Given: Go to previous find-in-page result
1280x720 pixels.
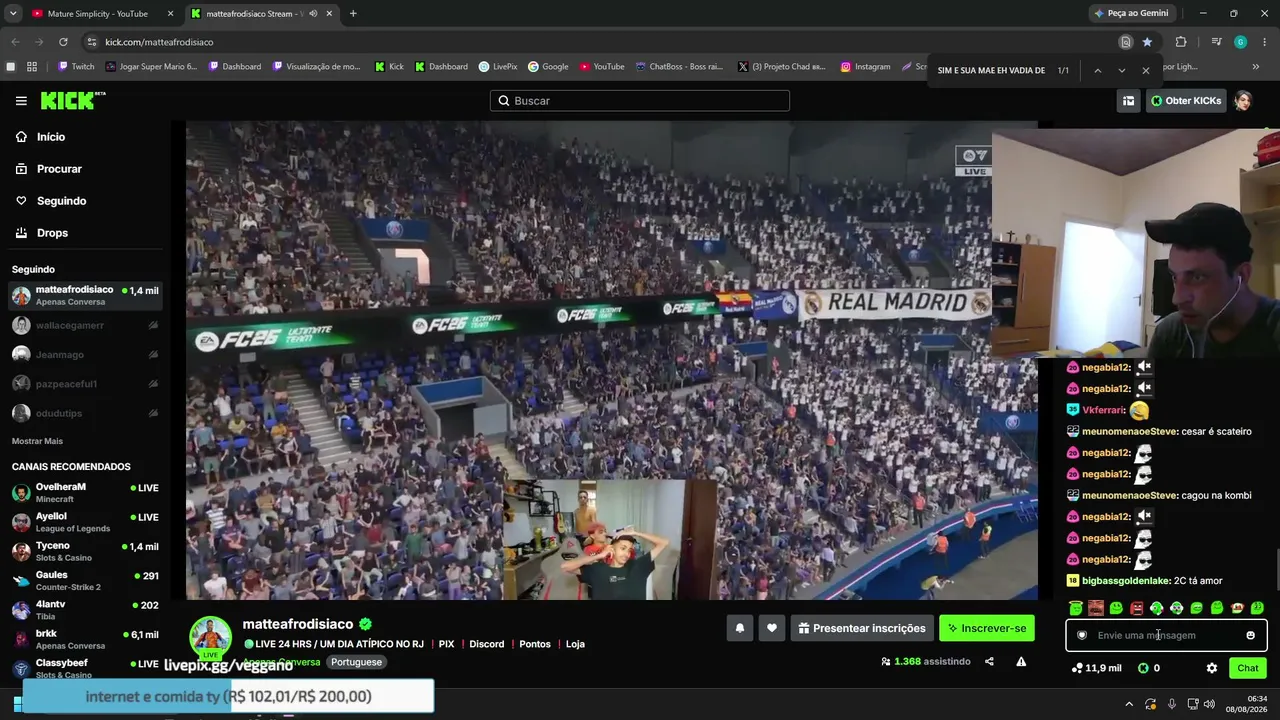Looking at the screenshot, I should point(1097,71).
